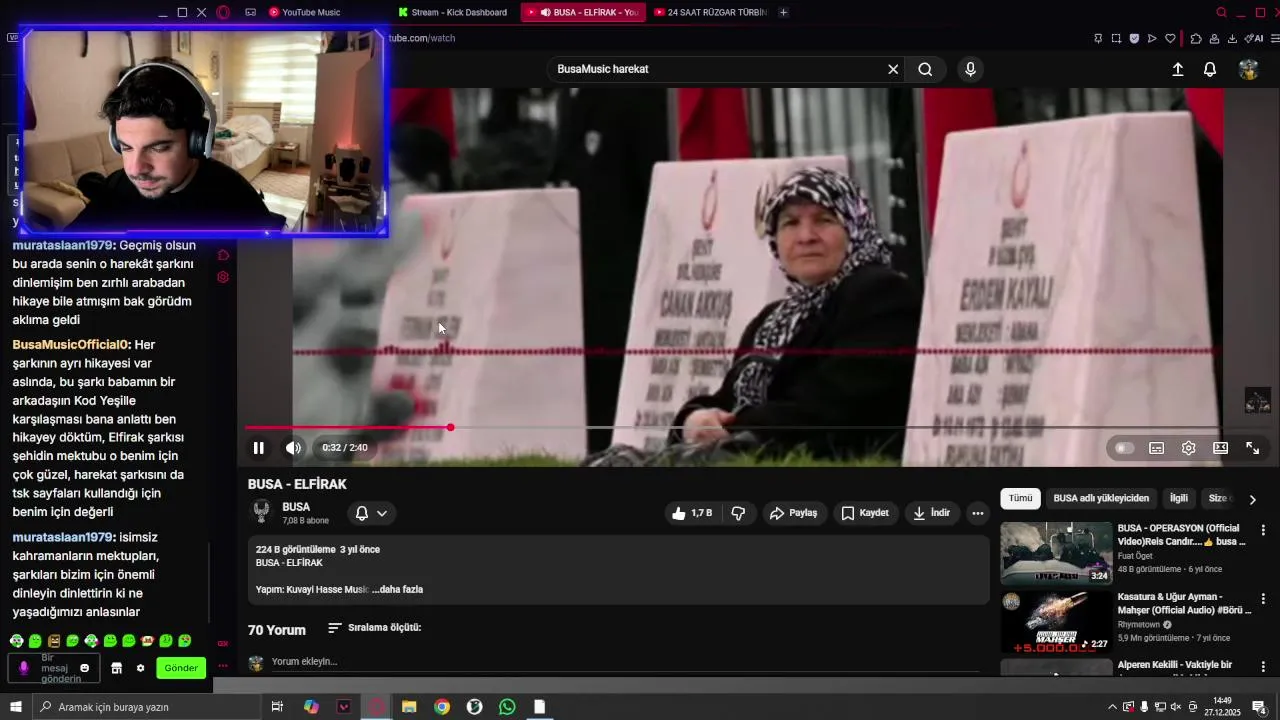Click the Gönder send button in chat

(x=181, y=668)
